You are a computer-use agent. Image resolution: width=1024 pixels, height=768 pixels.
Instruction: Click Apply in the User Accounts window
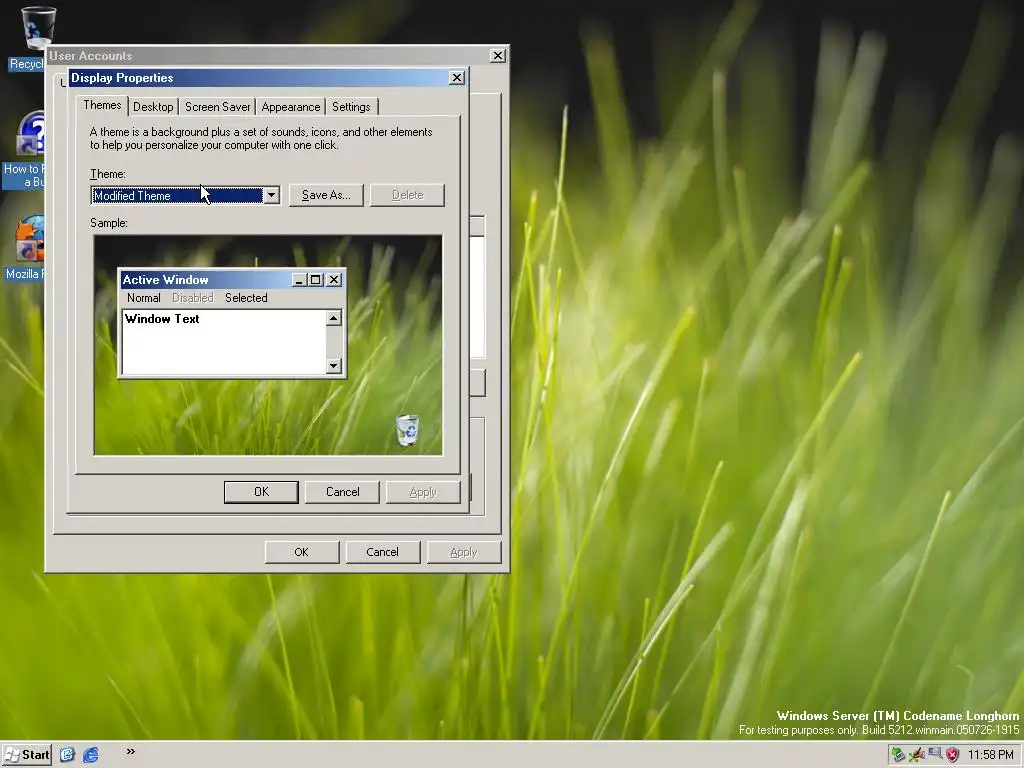[464, 552]
